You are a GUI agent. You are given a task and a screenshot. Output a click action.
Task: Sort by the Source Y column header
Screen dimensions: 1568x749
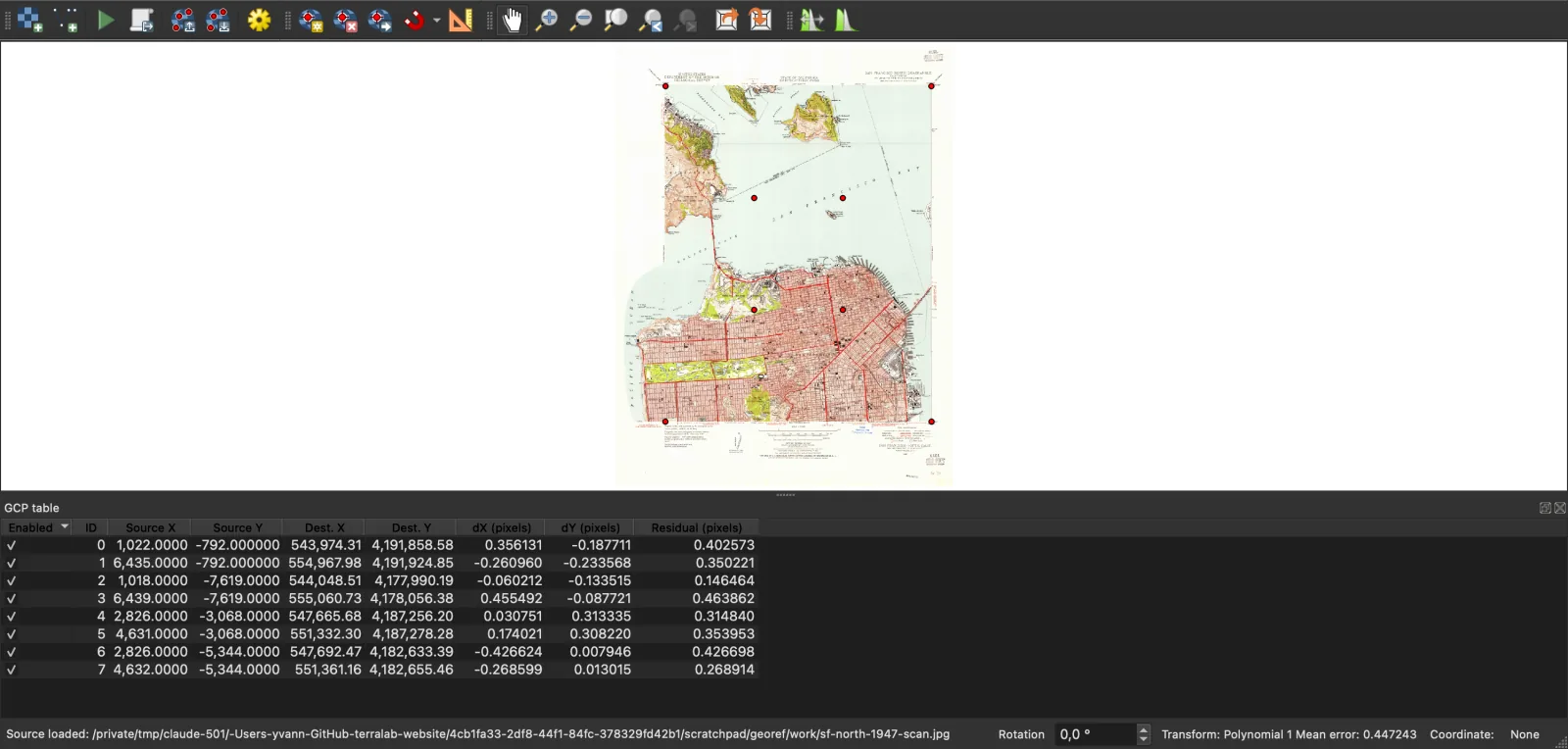click(237, 527)
